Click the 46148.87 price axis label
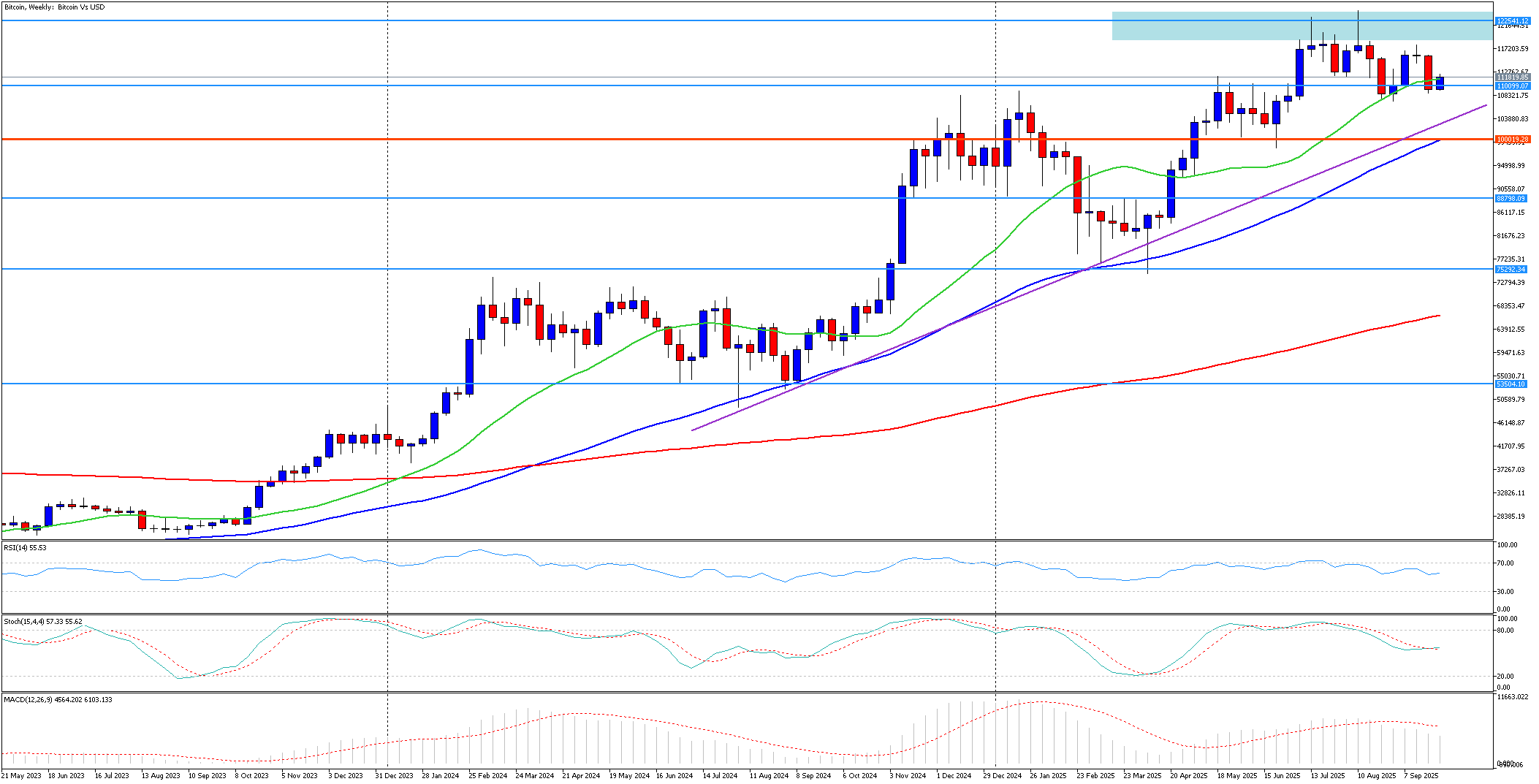Image resolution: width=1539 pixels, height=784 pixels. pos(1510,423)
